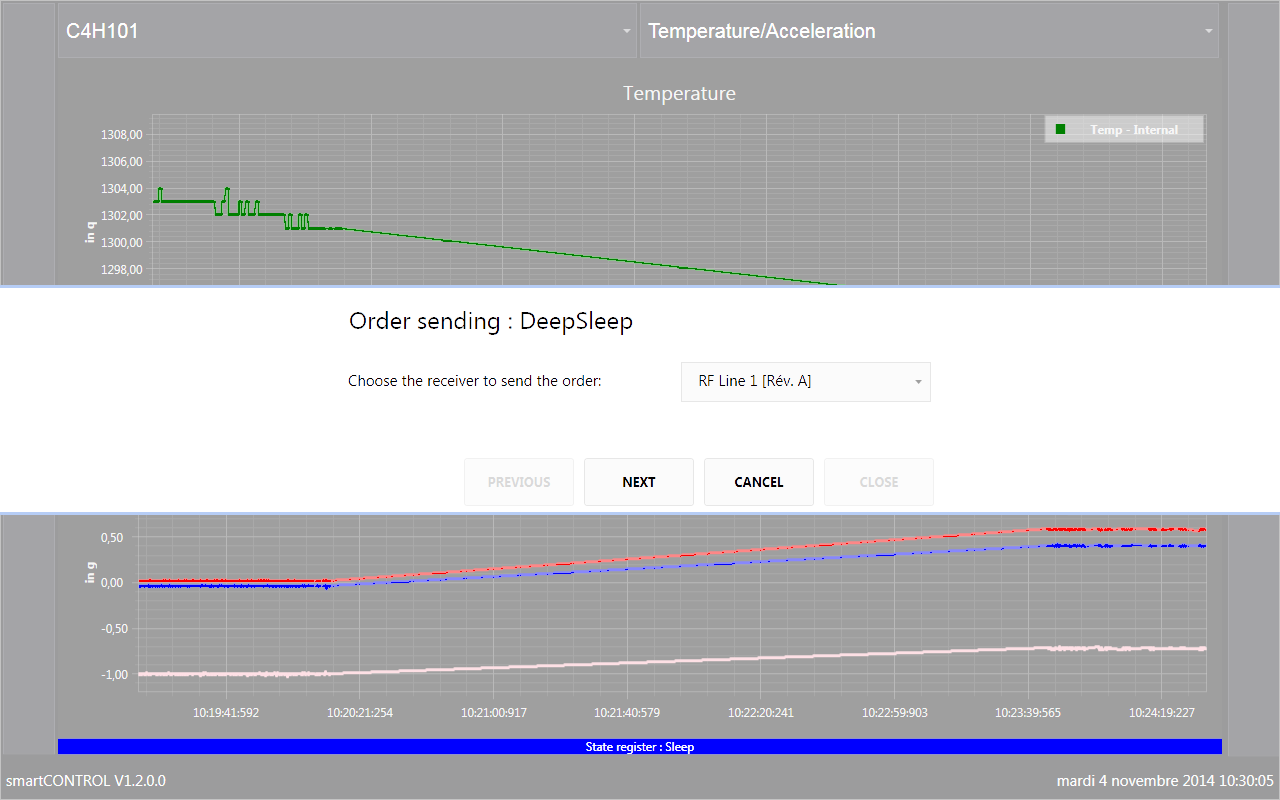Viewport: 1280px width, 800px height.
Task: Click the 10:24:19:227 time label
Action: tap(1162, 713)
